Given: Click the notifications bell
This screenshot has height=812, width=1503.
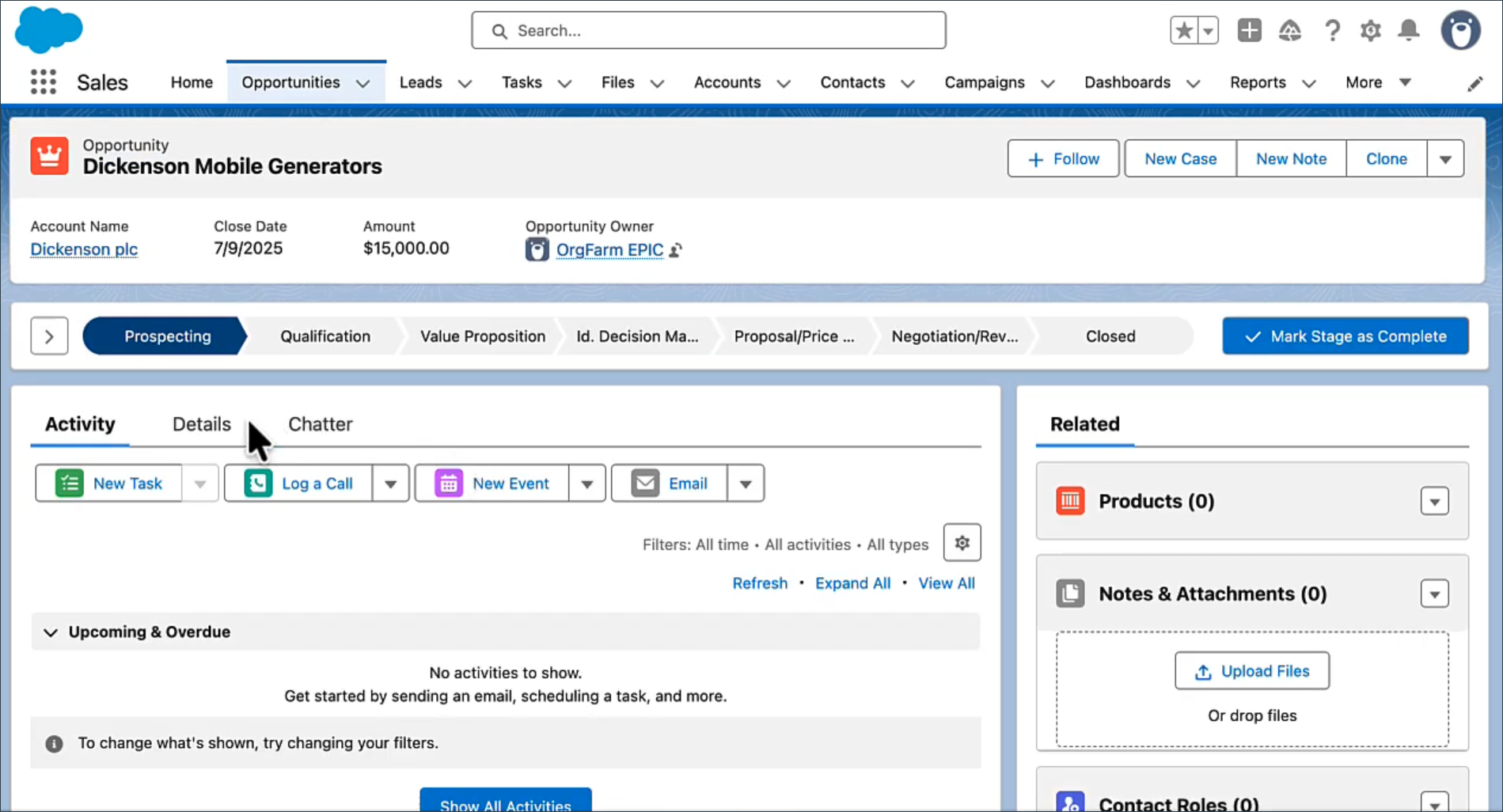Looking at the screenshot, I should [1409, 30].
